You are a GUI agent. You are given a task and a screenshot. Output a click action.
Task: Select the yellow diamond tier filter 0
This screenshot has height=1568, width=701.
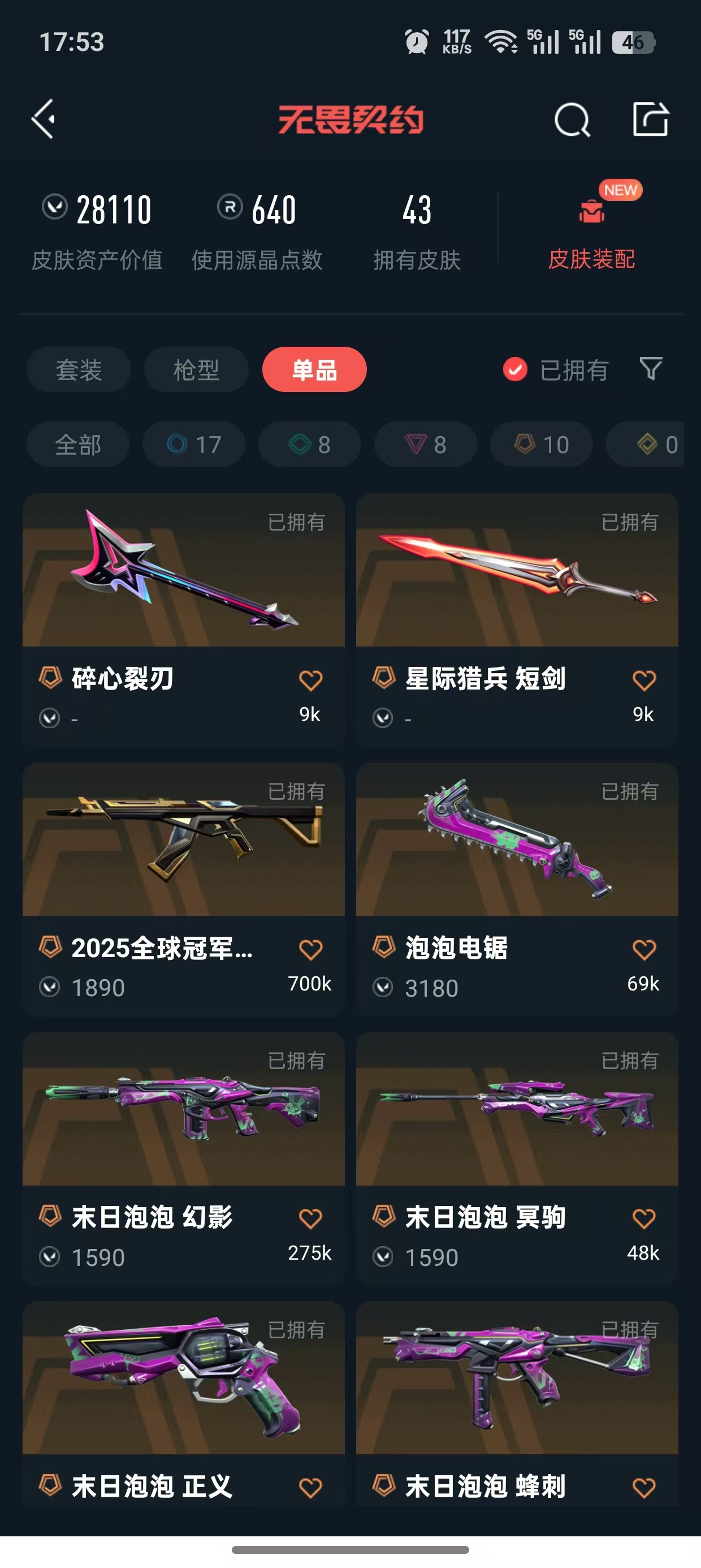[646, 445]
